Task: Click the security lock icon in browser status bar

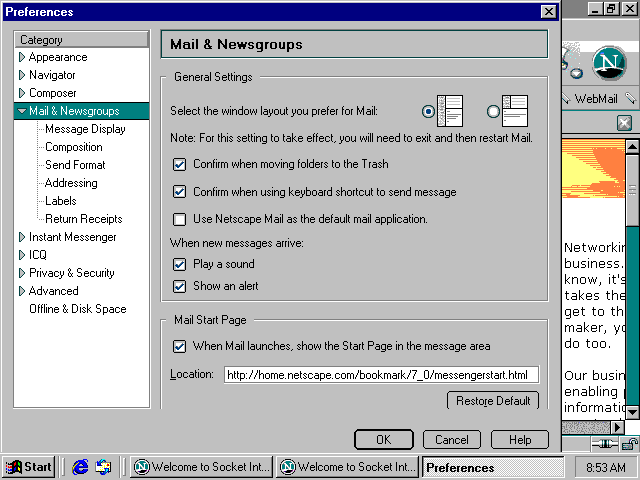Action: pos(629,444)
